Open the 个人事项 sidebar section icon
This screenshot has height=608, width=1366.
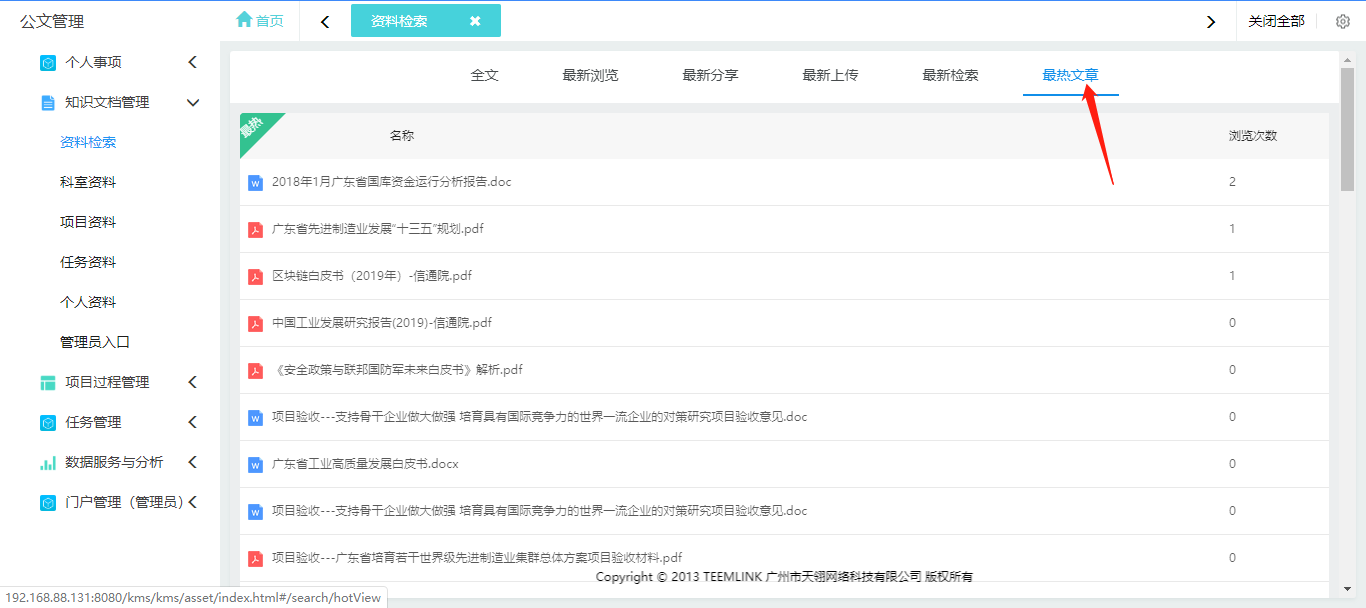point(46,62)
